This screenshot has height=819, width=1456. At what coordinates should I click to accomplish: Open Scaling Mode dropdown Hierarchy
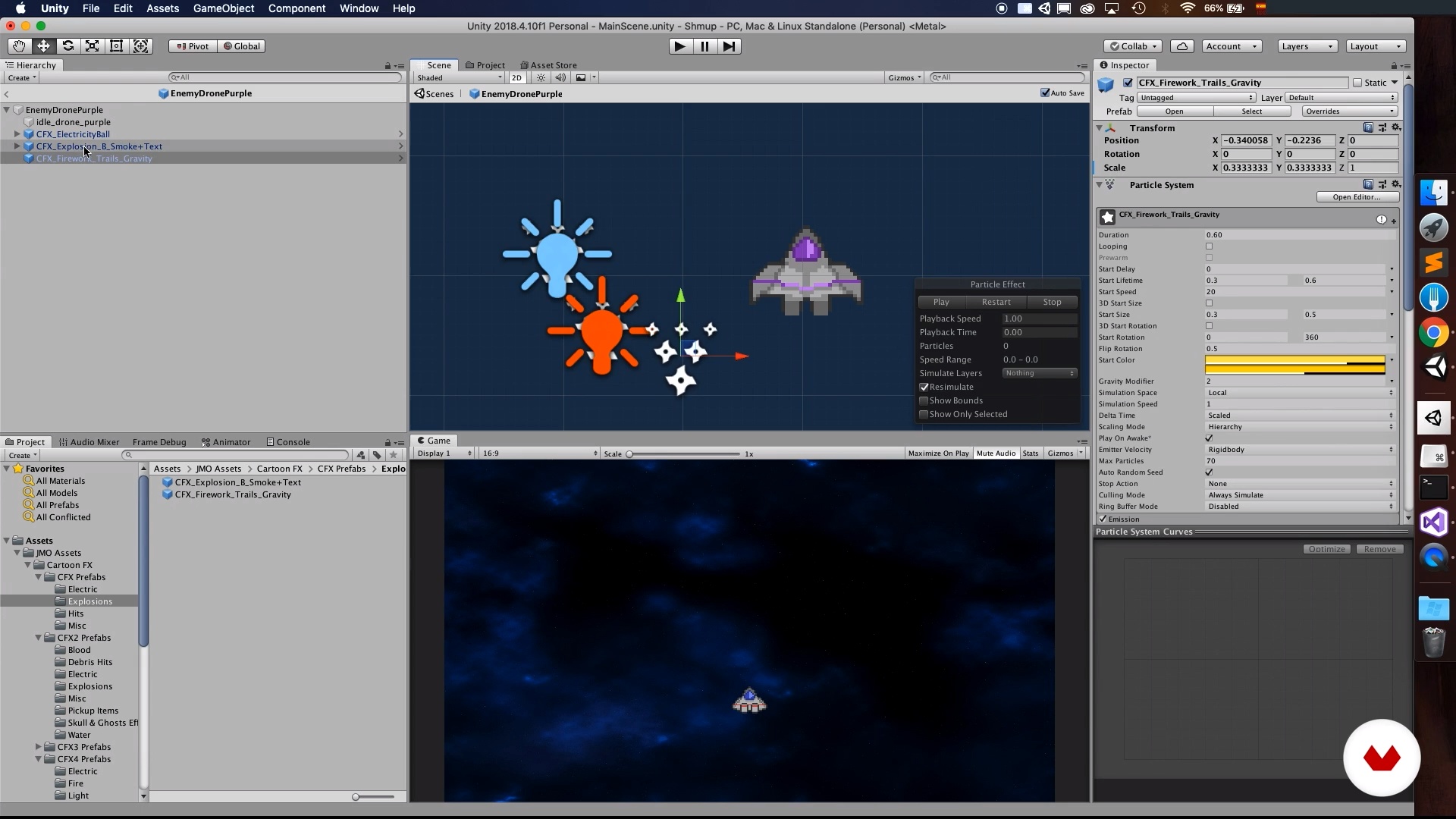pyautogui.click(x=1301, y=427)
